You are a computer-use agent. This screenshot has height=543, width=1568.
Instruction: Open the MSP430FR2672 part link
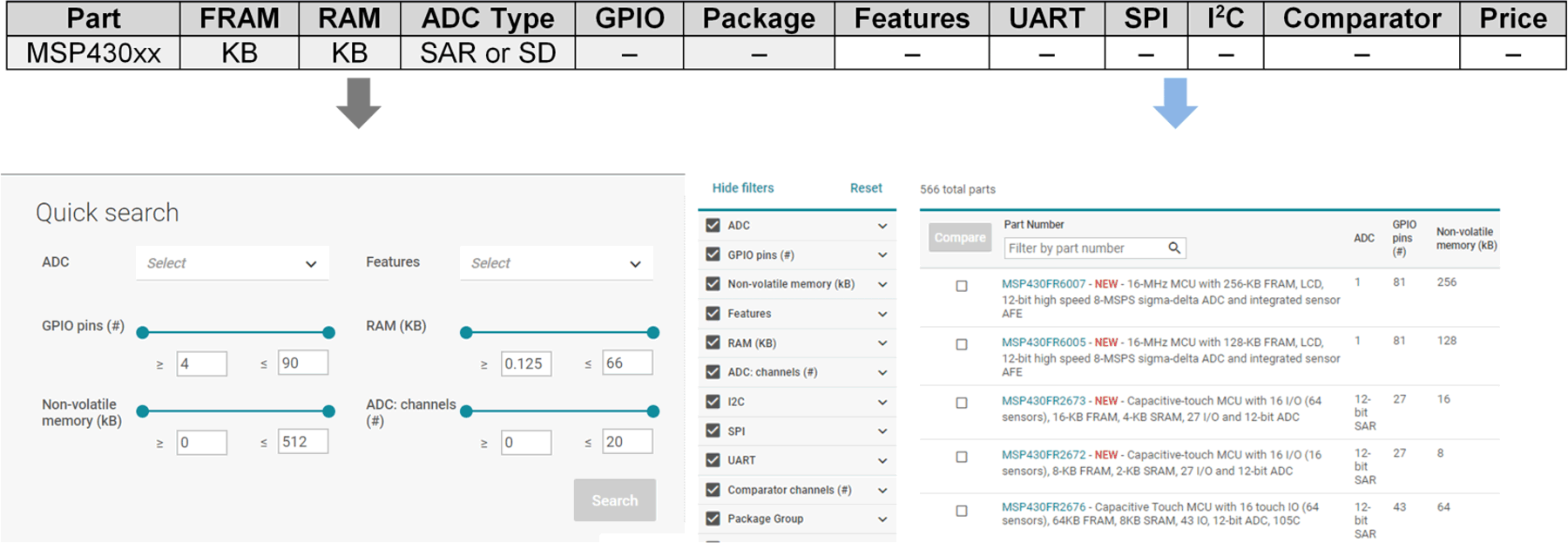click(1044, 455)
